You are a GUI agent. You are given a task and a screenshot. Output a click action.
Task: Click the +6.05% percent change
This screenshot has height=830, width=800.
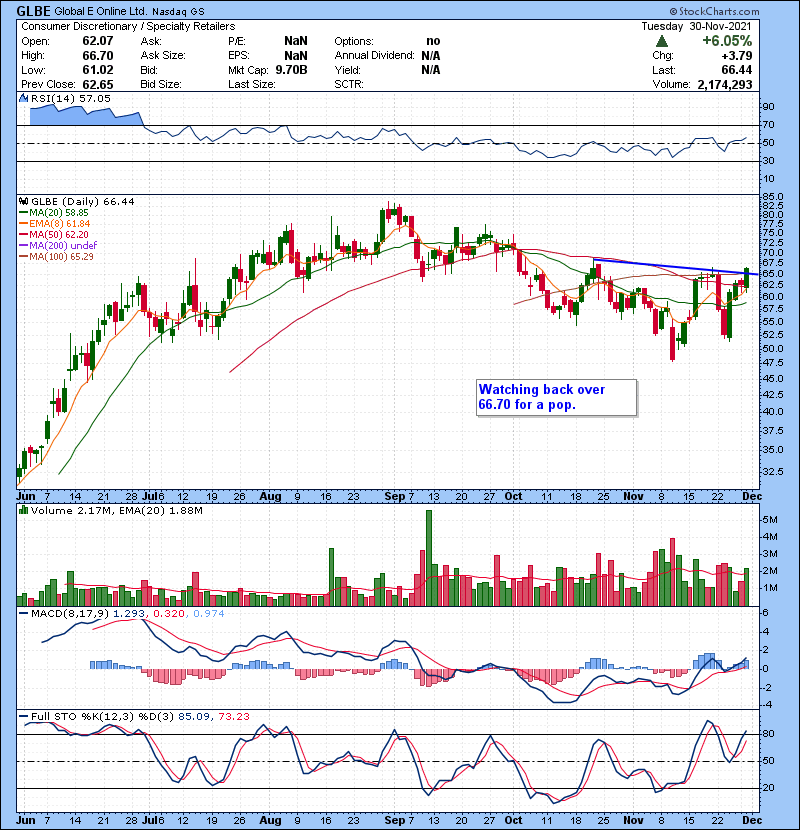727,41
